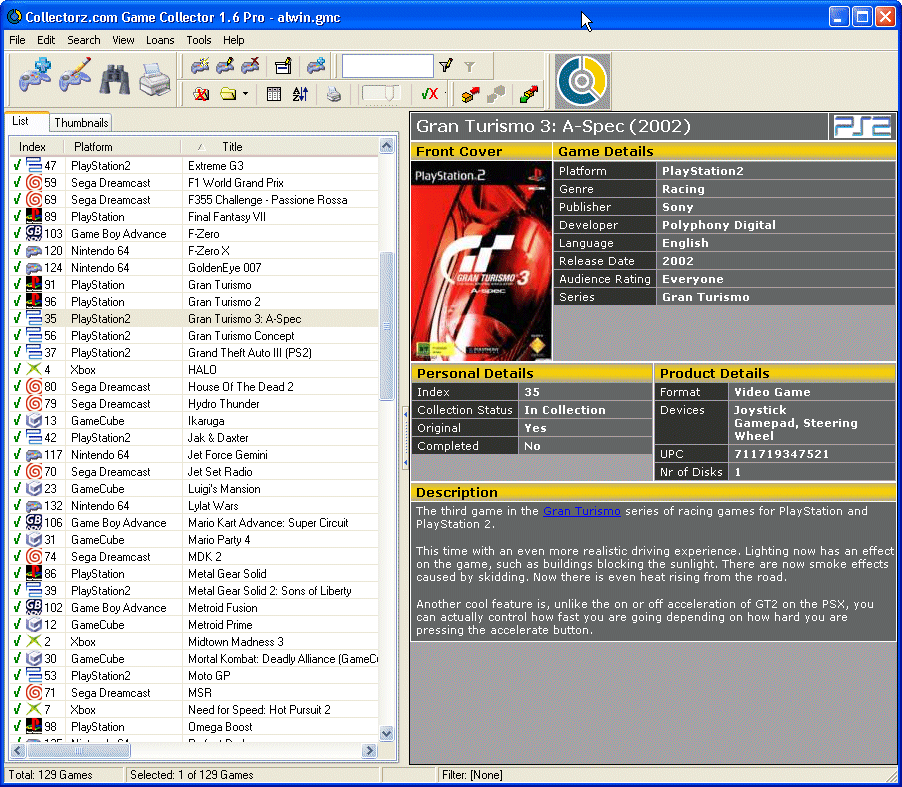The height and width of the screenshot is (787, 902).
Task: Follow the Gran Turismo link in the description
Action: pos(582,511)
